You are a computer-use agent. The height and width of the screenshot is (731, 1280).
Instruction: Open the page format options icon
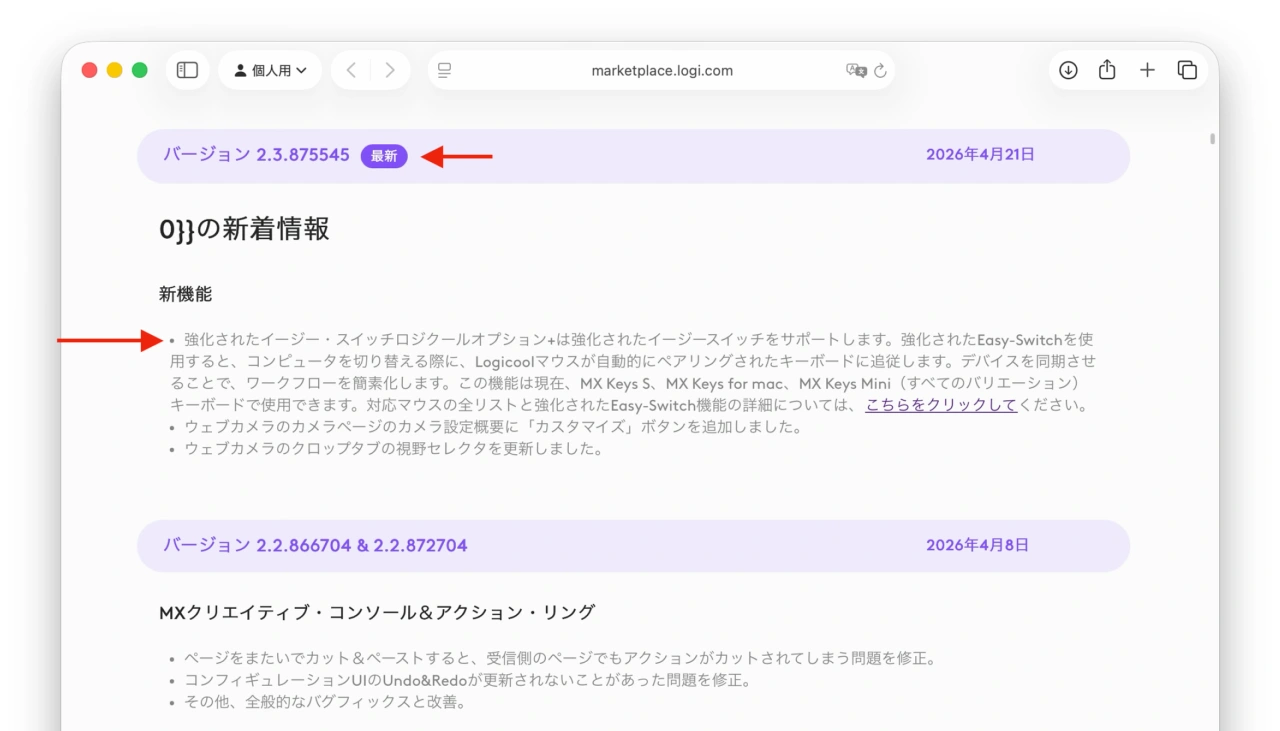tap(444, 70)
